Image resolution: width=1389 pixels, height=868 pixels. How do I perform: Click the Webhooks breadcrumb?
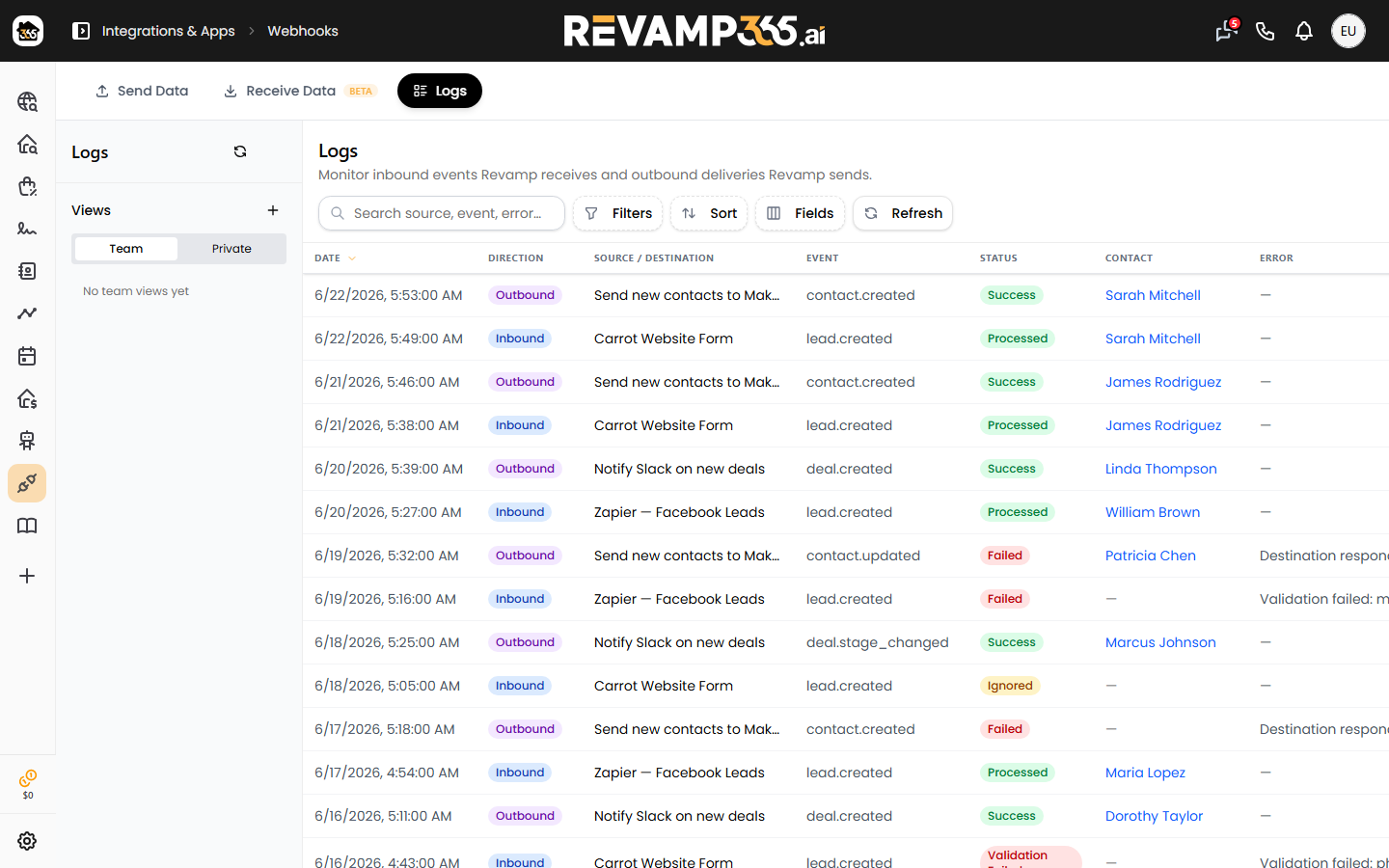[x=303, y=31]
